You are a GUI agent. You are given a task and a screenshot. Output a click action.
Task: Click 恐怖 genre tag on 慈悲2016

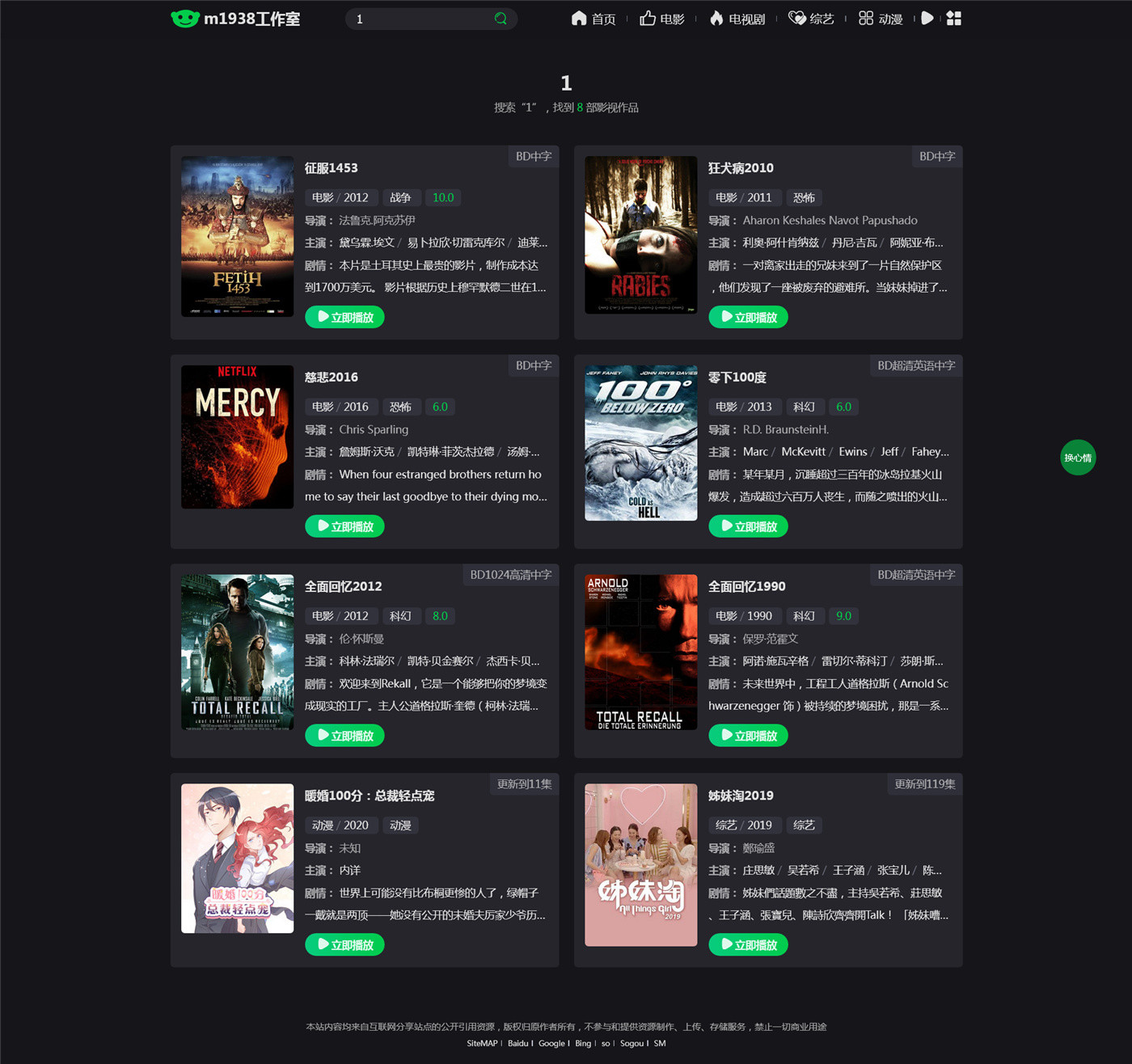pos(400,407)
